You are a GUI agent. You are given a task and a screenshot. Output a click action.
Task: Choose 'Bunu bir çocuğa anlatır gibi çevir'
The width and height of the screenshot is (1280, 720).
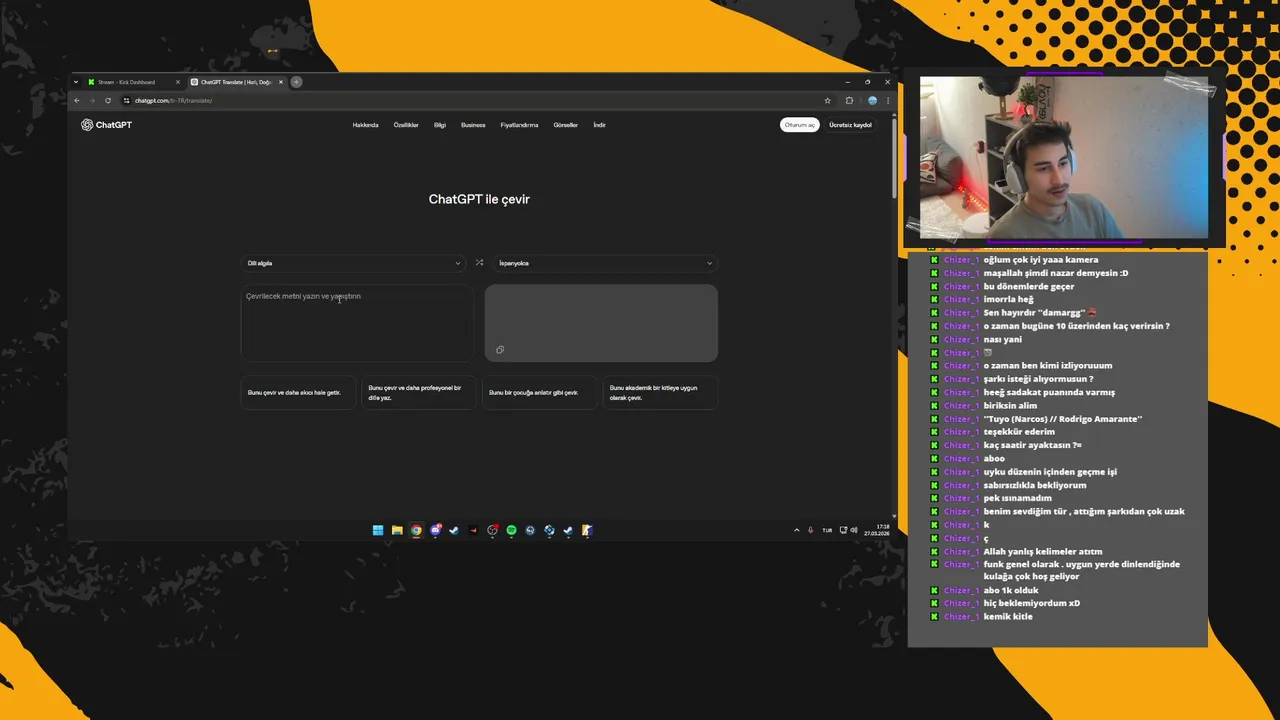(x=539, y=393)
